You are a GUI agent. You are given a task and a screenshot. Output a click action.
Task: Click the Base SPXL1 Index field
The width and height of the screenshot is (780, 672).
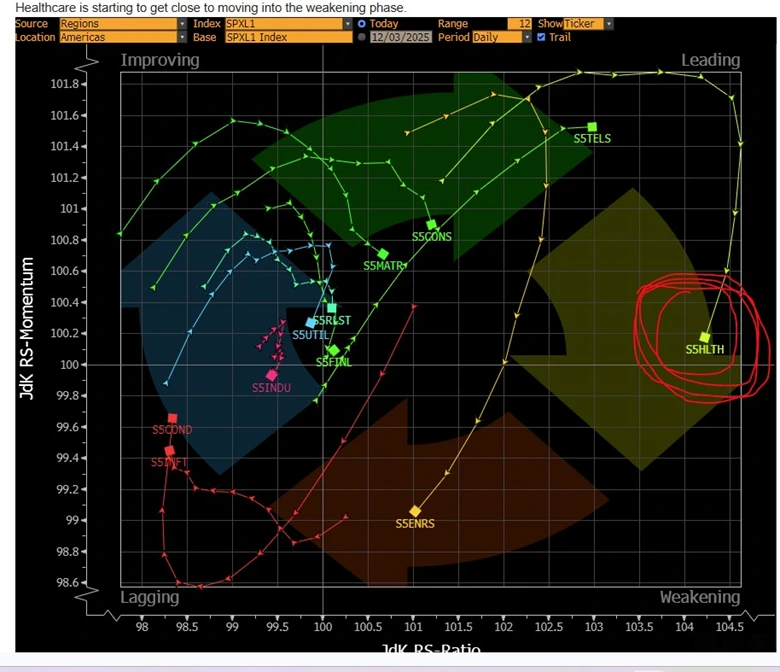(x=288, y=37)
